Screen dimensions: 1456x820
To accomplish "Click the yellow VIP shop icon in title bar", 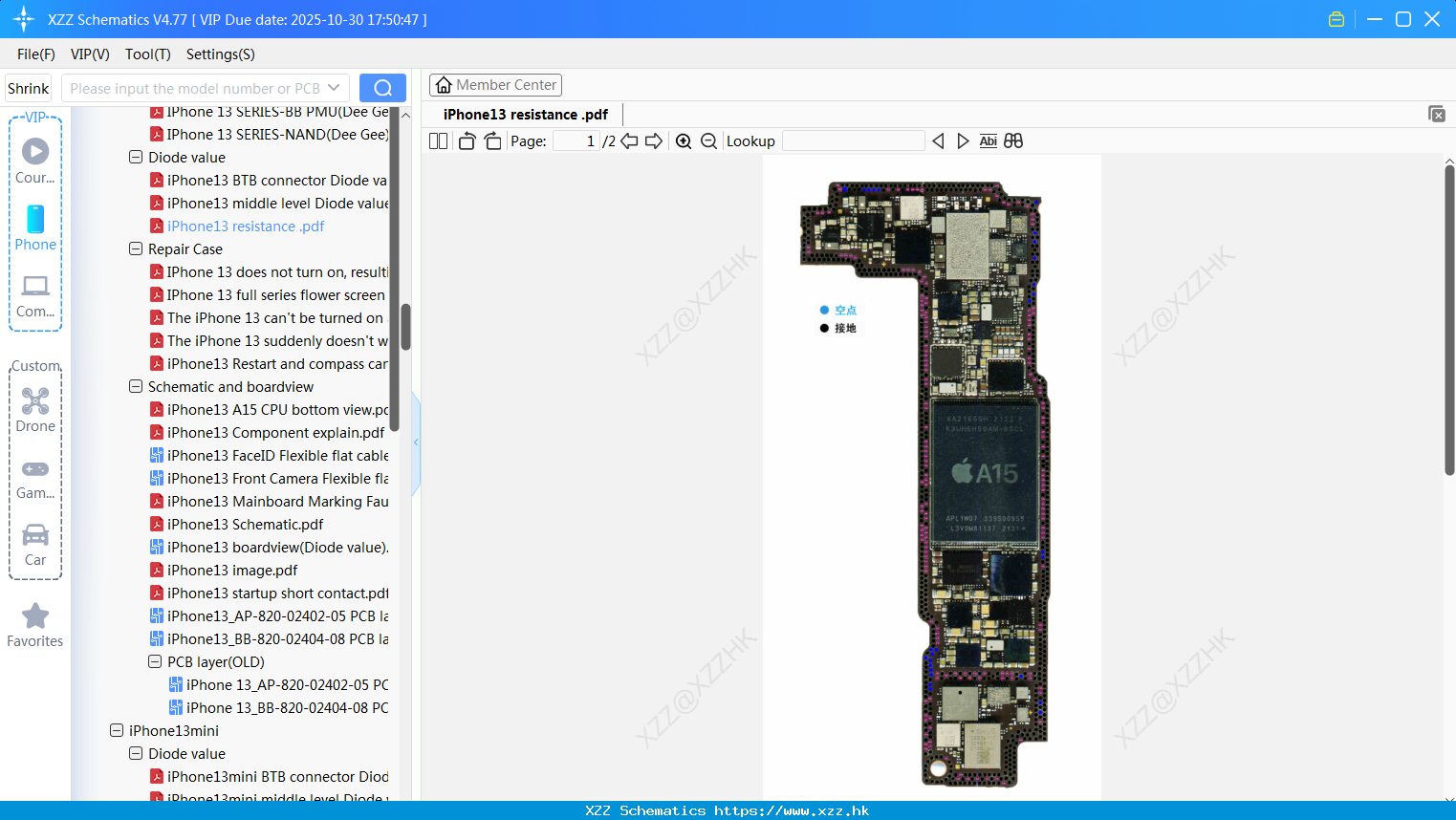I will click(1336, 19).
